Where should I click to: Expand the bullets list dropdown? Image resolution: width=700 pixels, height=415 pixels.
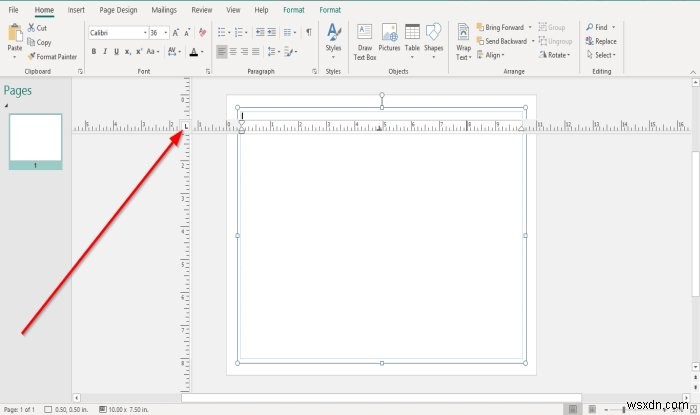pyautogui.click(x=229, y=33)
